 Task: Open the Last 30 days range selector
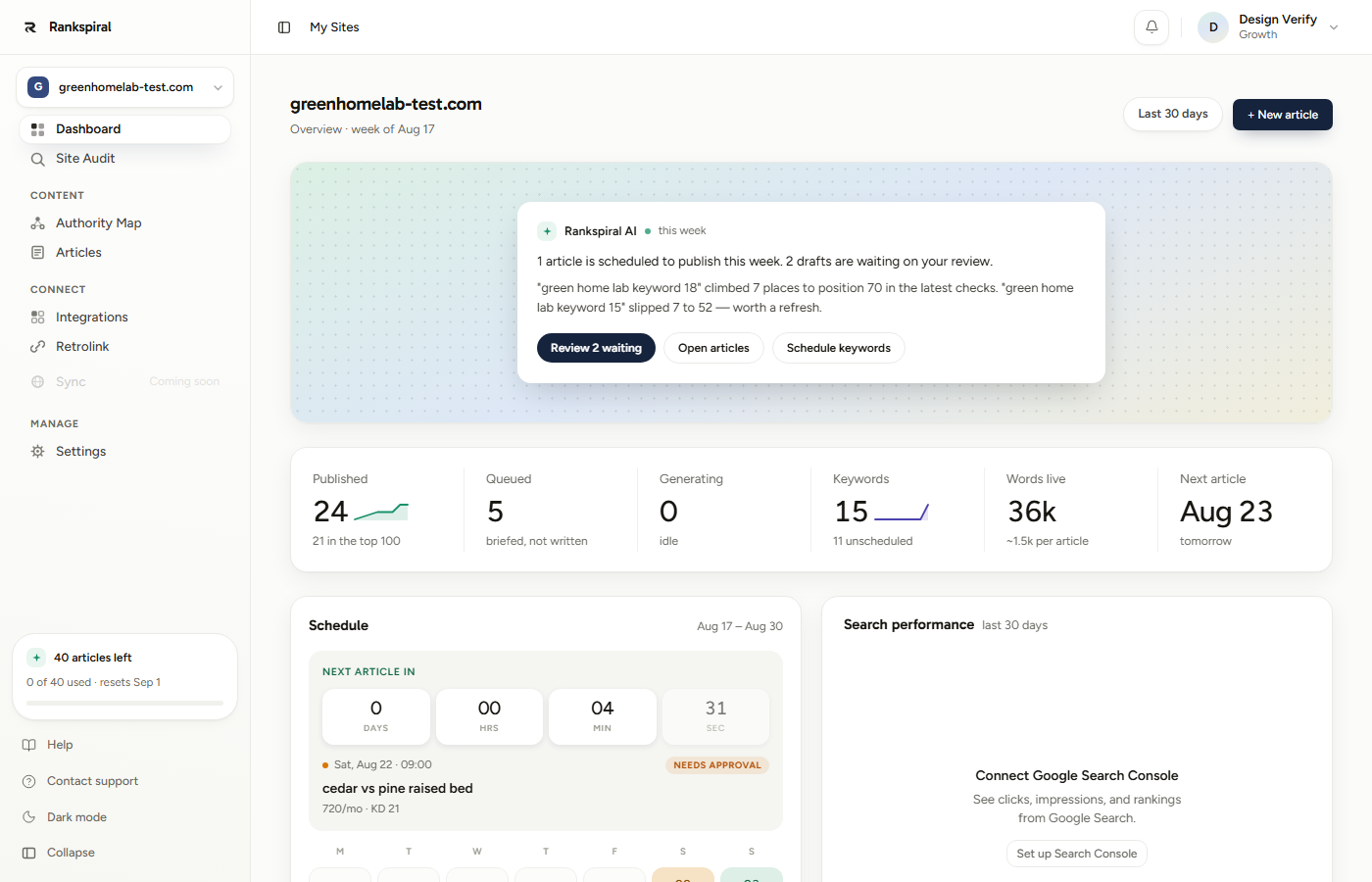1173,115
